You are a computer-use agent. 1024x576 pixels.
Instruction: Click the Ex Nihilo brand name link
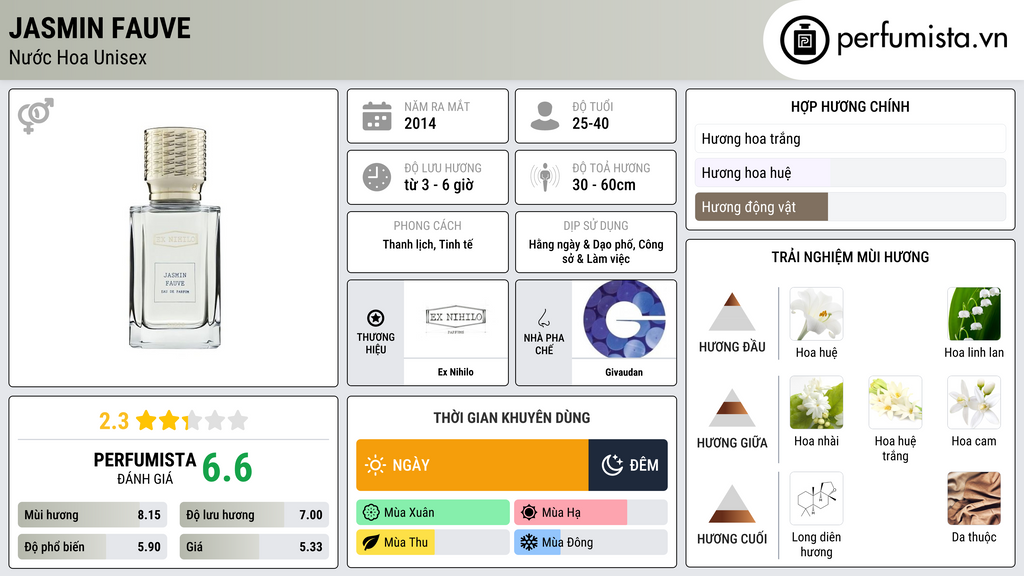coord(456,372)
